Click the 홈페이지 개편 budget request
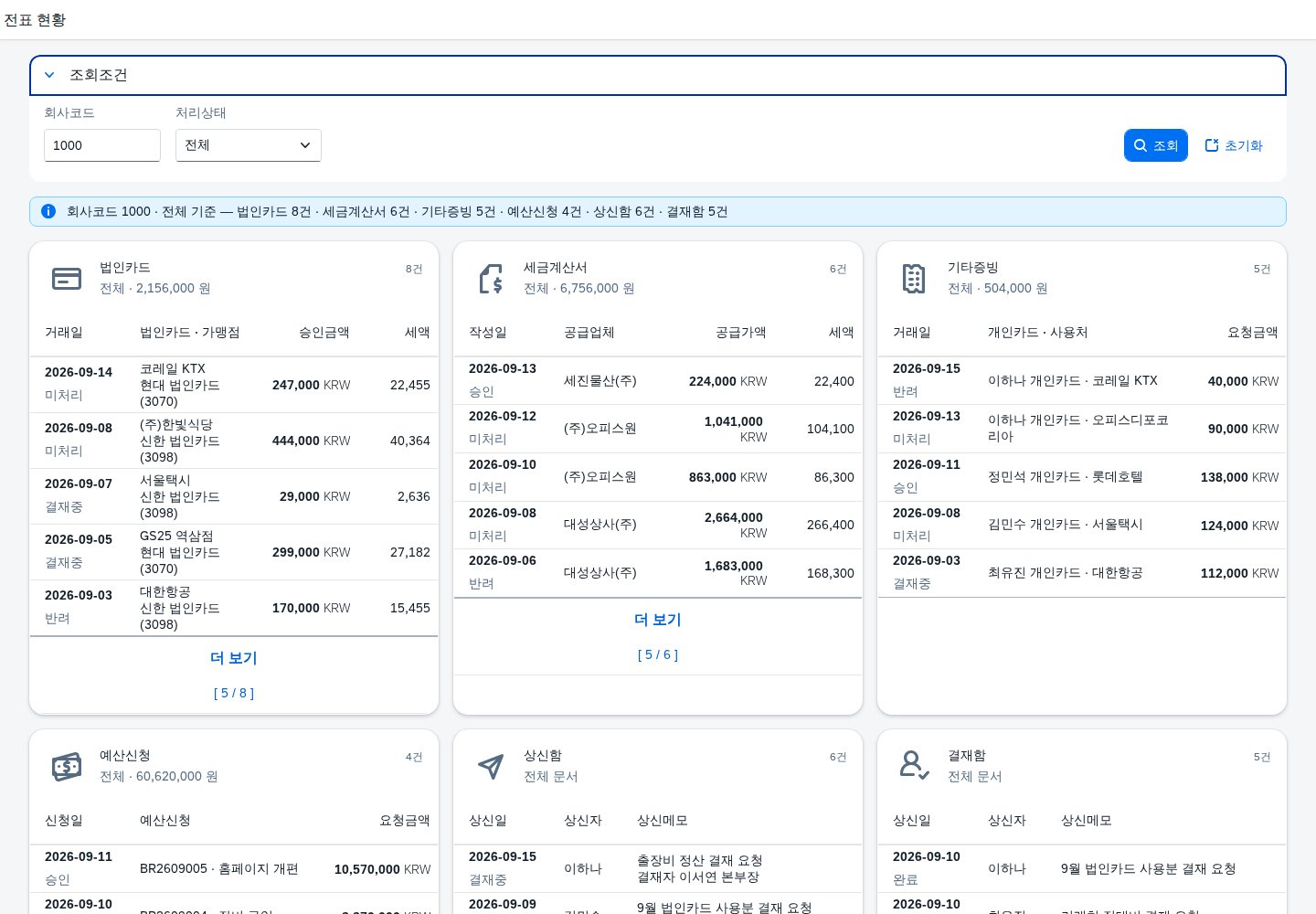Image resolution: width=1316 pixels, height=914 pixels. (x=234, y=869)
